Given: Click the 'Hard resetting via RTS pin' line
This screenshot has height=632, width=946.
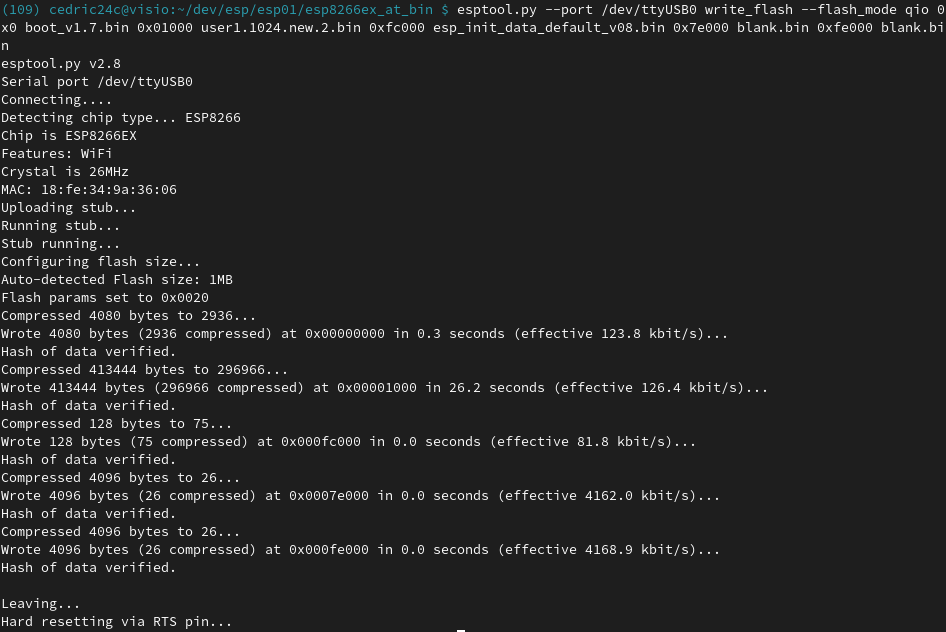Looking at the screenshot, I should tap(116, 622).
